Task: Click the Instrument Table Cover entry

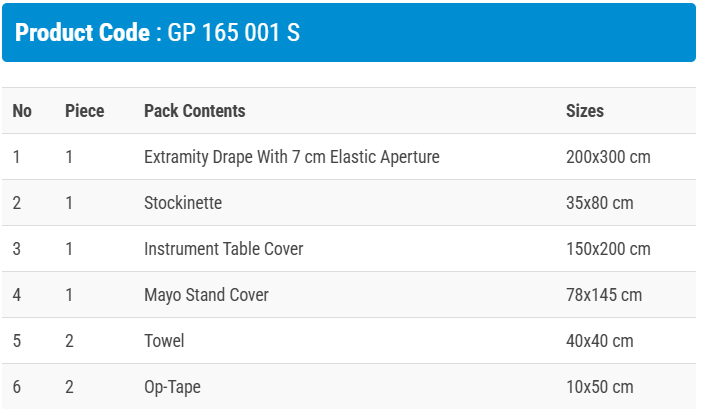Action: (223, 249)
